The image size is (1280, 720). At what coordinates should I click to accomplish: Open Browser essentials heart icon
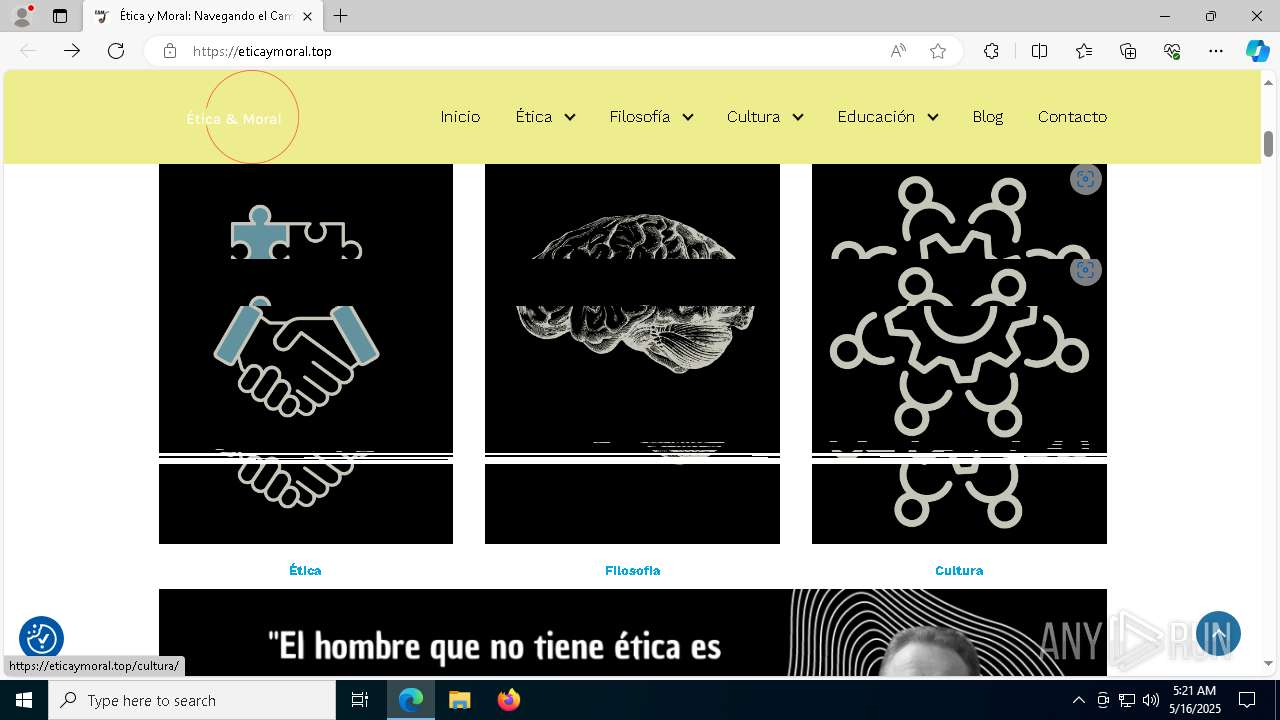[x=1172, y=51]
